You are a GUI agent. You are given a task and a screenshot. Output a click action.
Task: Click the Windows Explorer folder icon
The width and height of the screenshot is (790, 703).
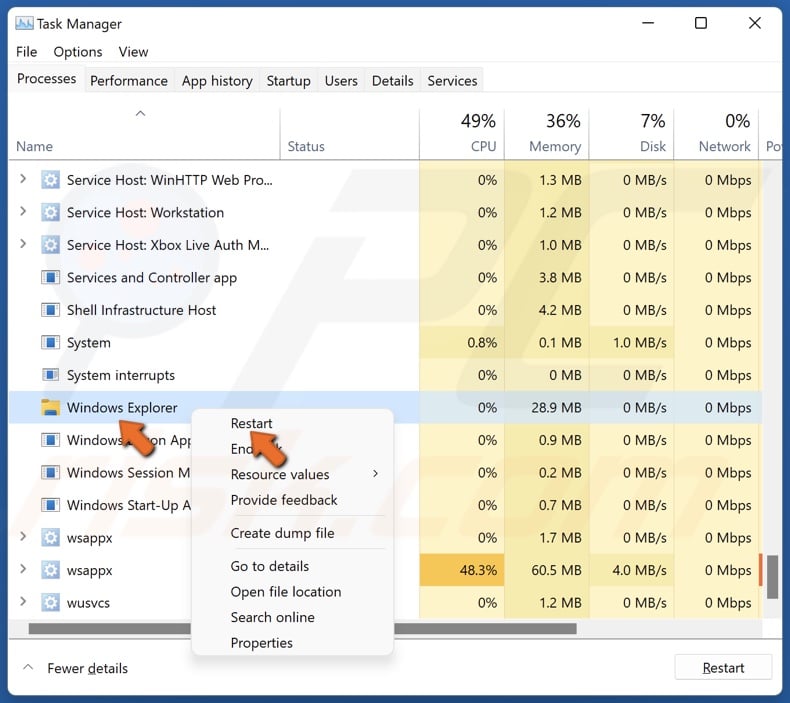pyautogui.click(x=50, y=407)
